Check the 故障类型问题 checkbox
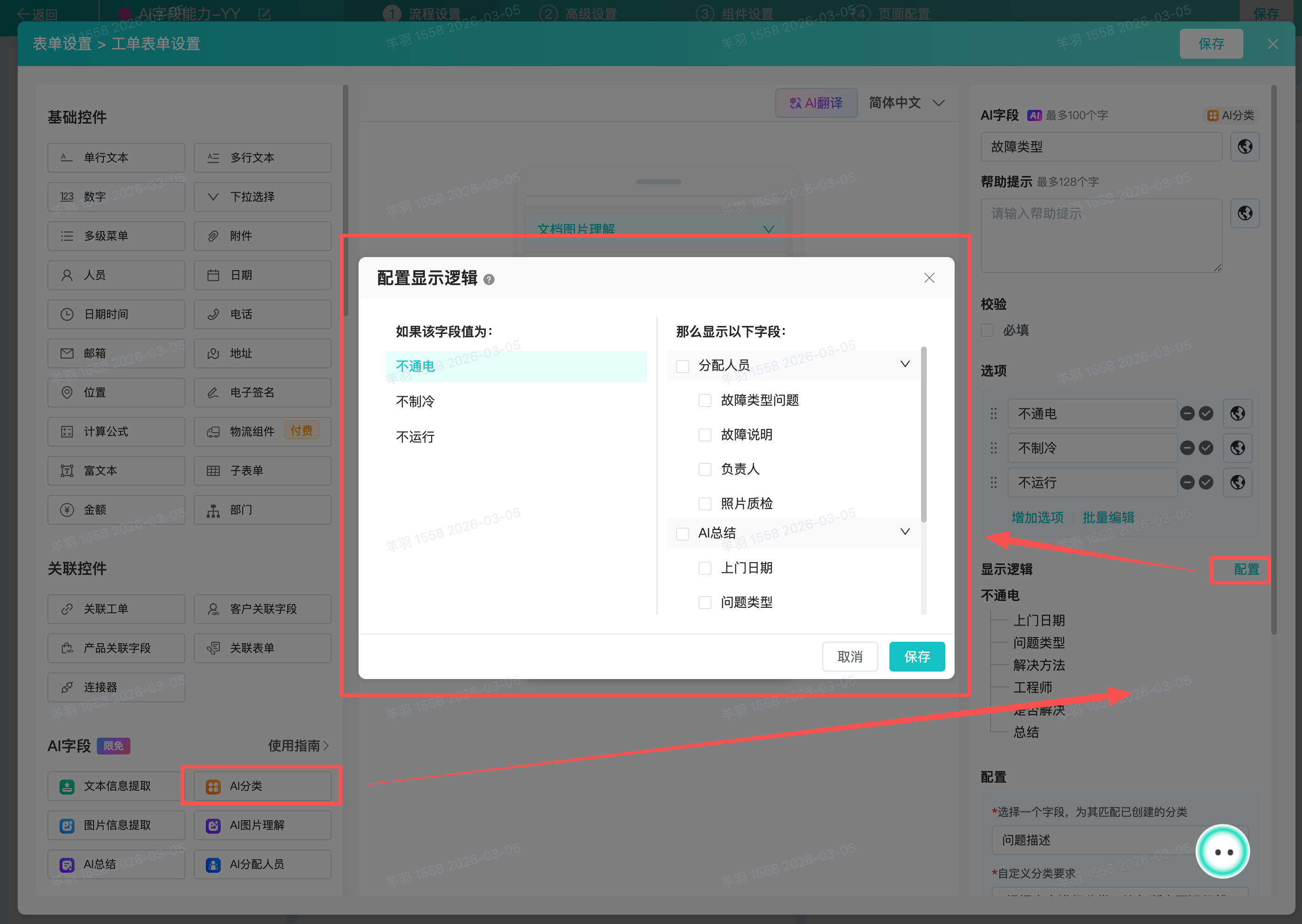The height and width of the screenshot is (924, 1302). tap(705, 401)
